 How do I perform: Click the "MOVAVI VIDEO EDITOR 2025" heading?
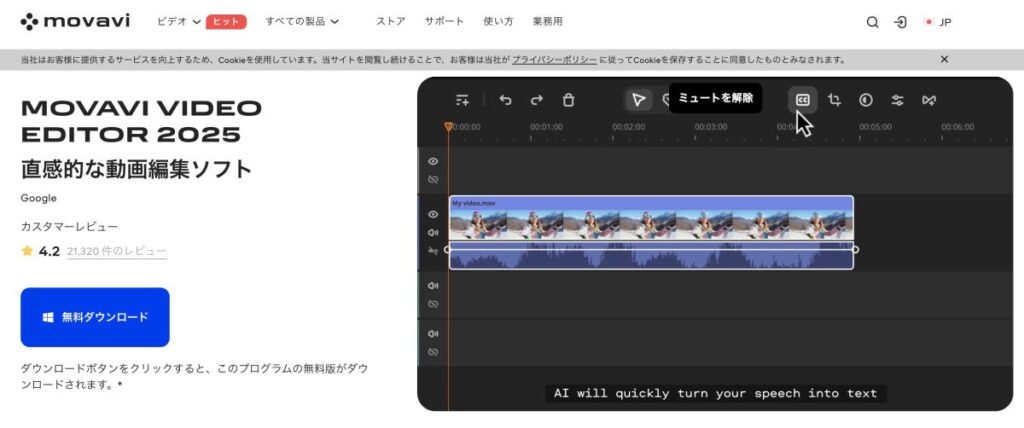pos(141,121)
